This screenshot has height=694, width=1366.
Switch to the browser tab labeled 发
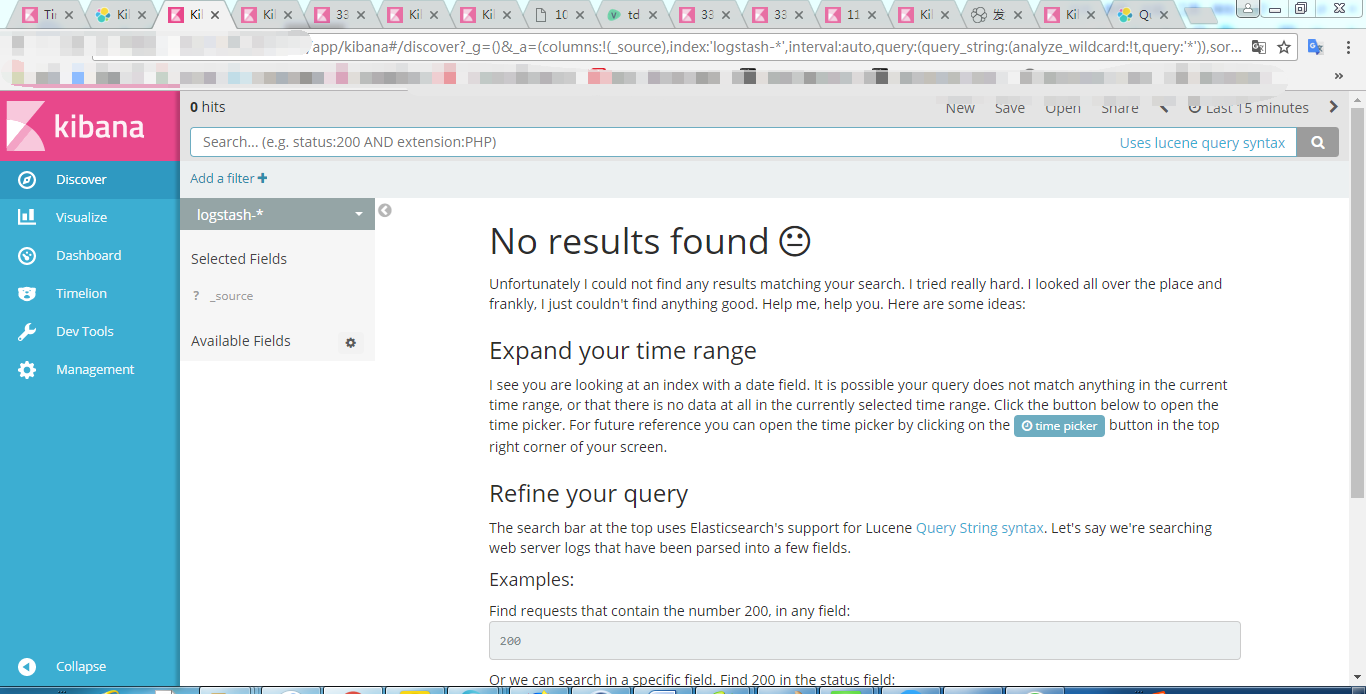pyautogui.click(x=996, y=15)
